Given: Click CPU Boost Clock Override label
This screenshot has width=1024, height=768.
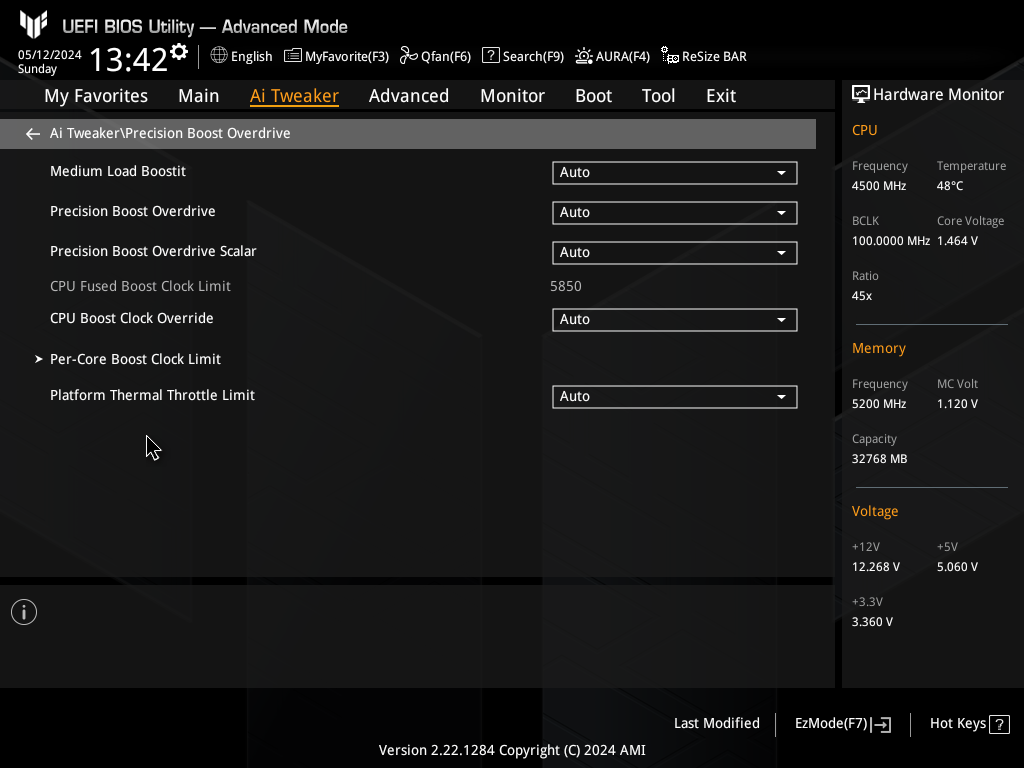Looking at the screenshot, I should pyautogui.click(x=132, y=319).
